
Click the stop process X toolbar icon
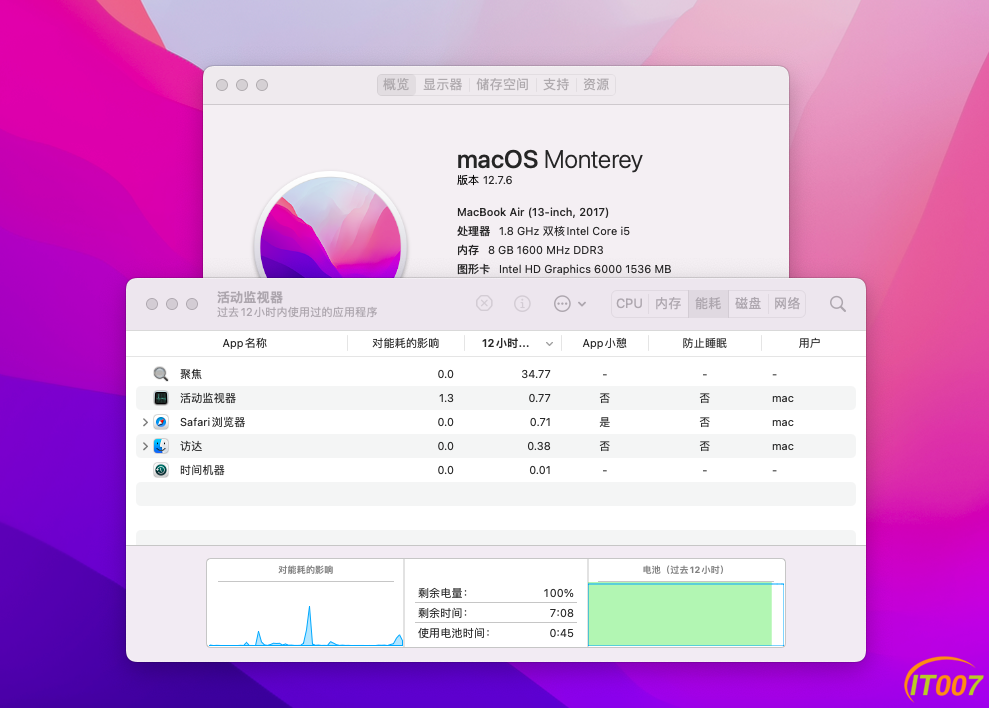(x=484, y=304)
